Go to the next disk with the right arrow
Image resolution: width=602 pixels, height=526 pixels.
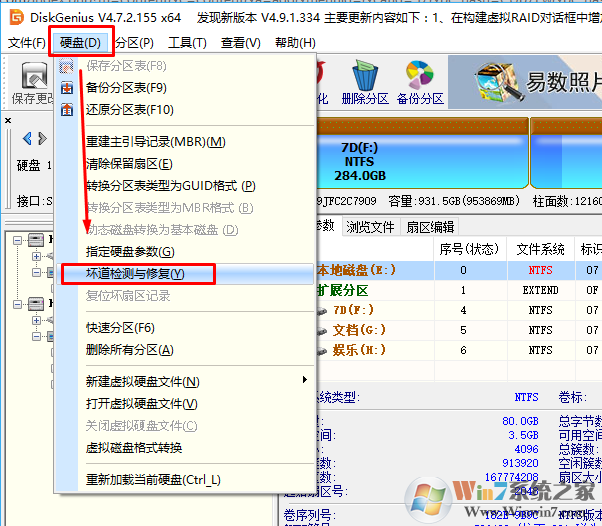point(42,138)
